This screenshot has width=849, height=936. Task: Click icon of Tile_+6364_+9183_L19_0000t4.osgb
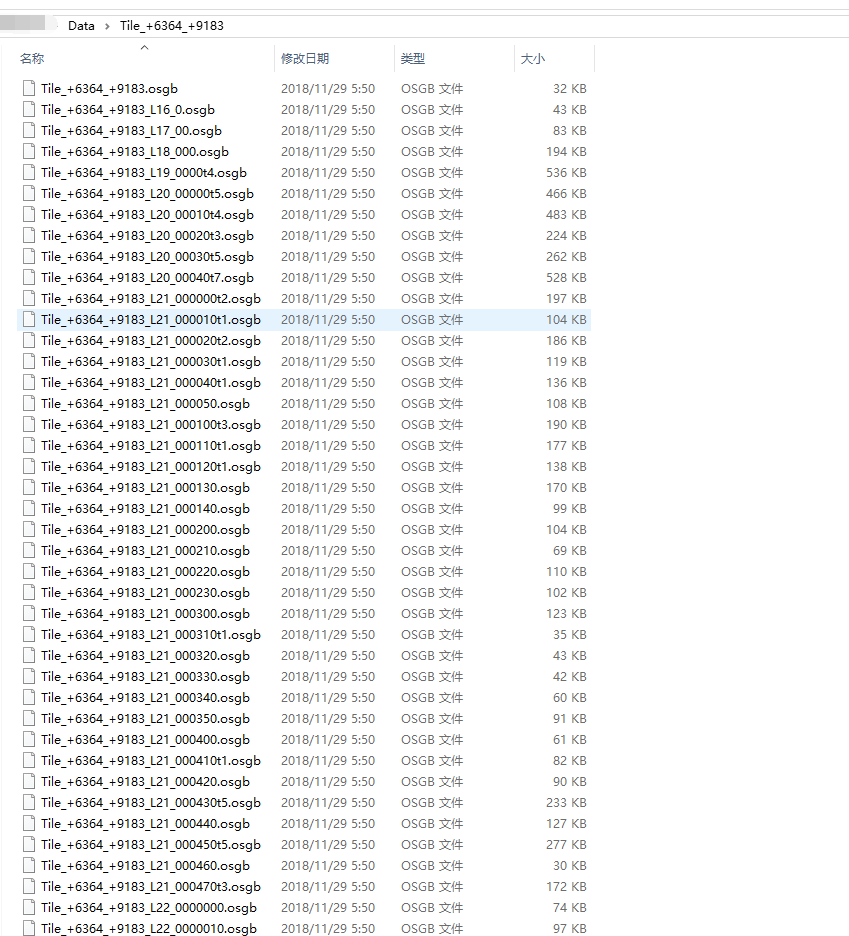pyautogui.click(x=29, y=173)
